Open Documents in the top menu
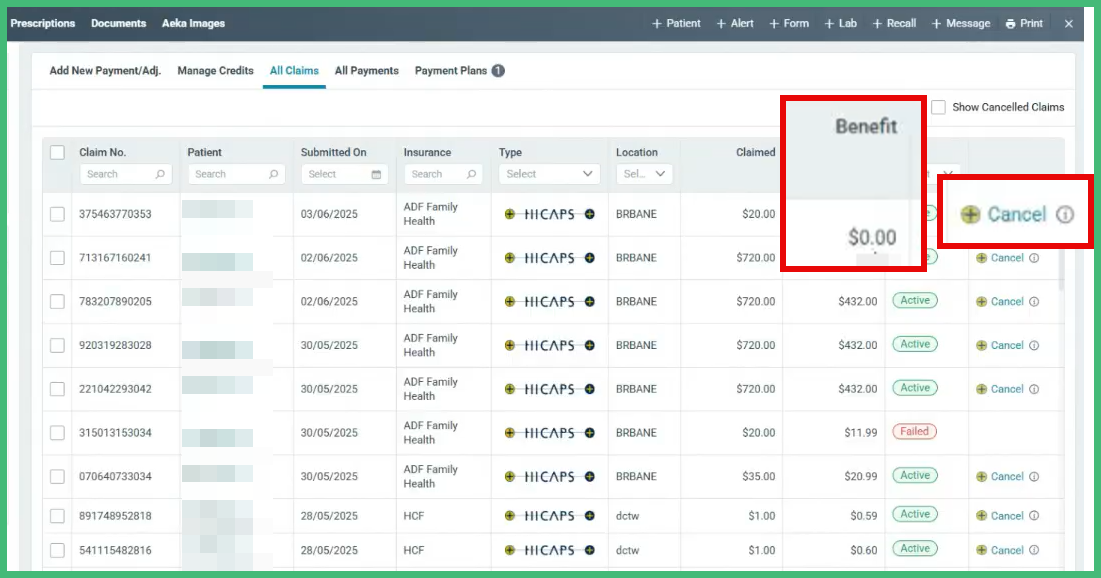This screenshot has height=578, width=1101. [119, 23]
